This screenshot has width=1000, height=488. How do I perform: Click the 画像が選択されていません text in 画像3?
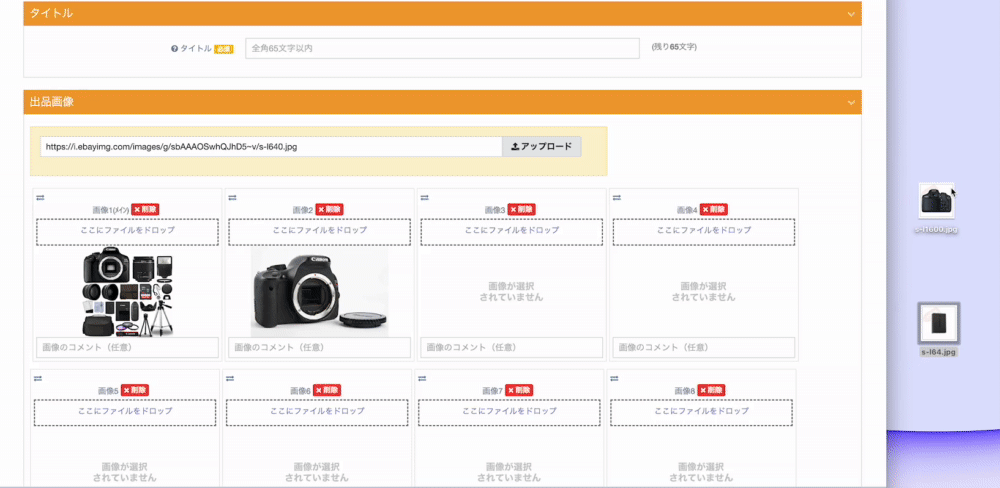click(x=512, y=292)
